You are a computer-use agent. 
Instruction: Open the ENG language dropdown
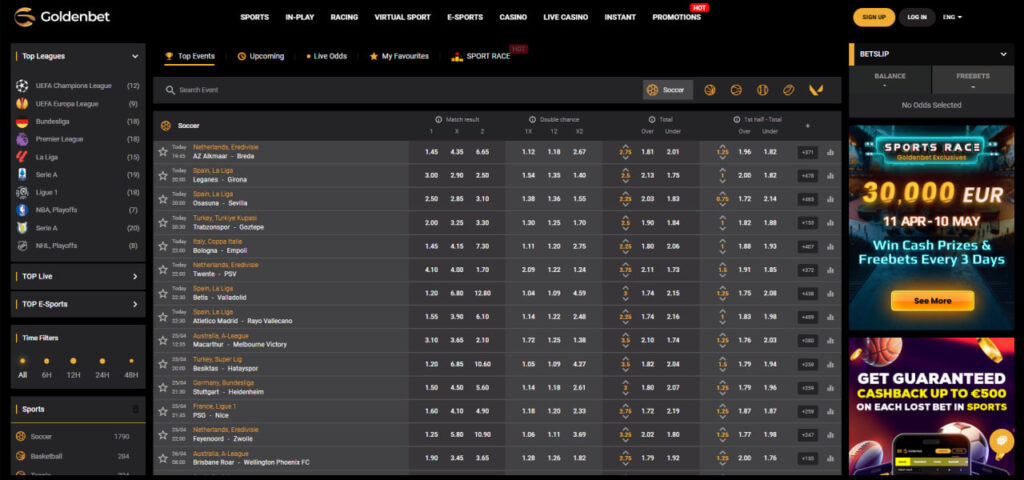coord(952,17)
